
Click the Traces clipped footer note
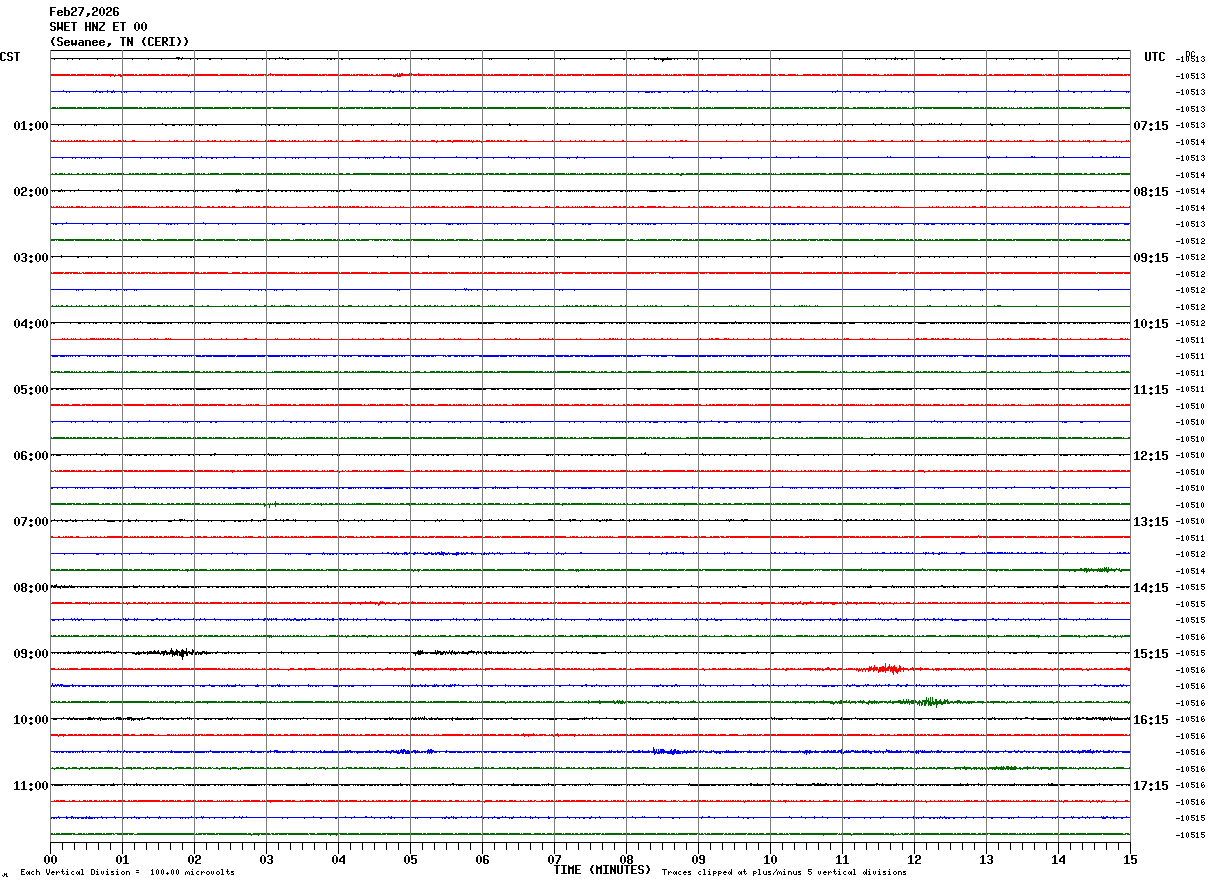784,873
